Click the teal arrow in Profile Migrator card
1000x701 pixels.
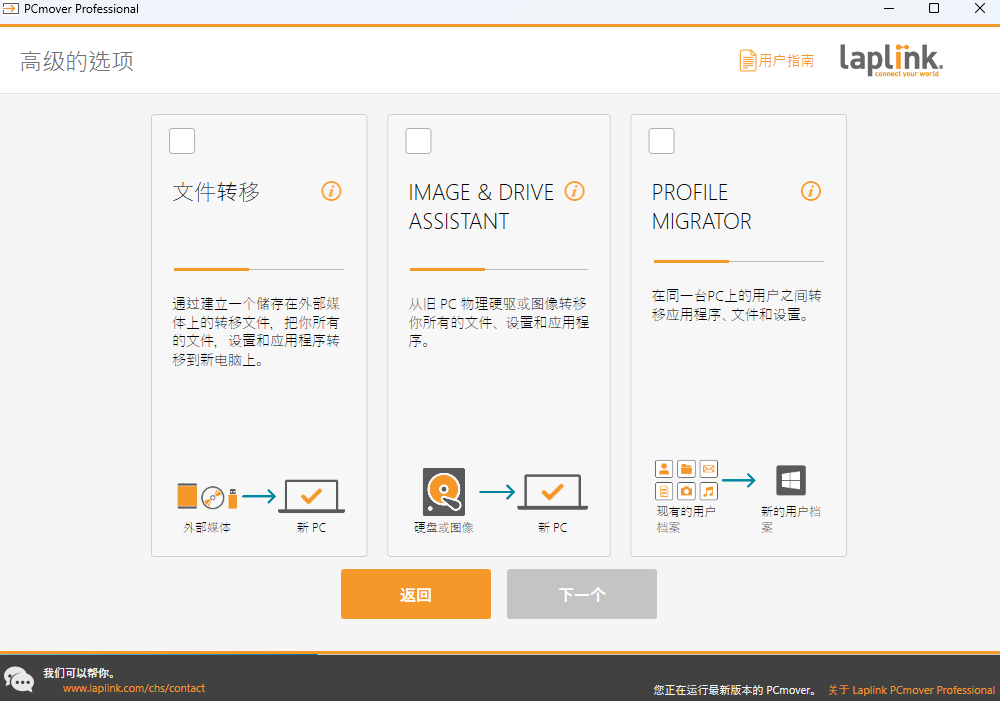click(739, 480)
